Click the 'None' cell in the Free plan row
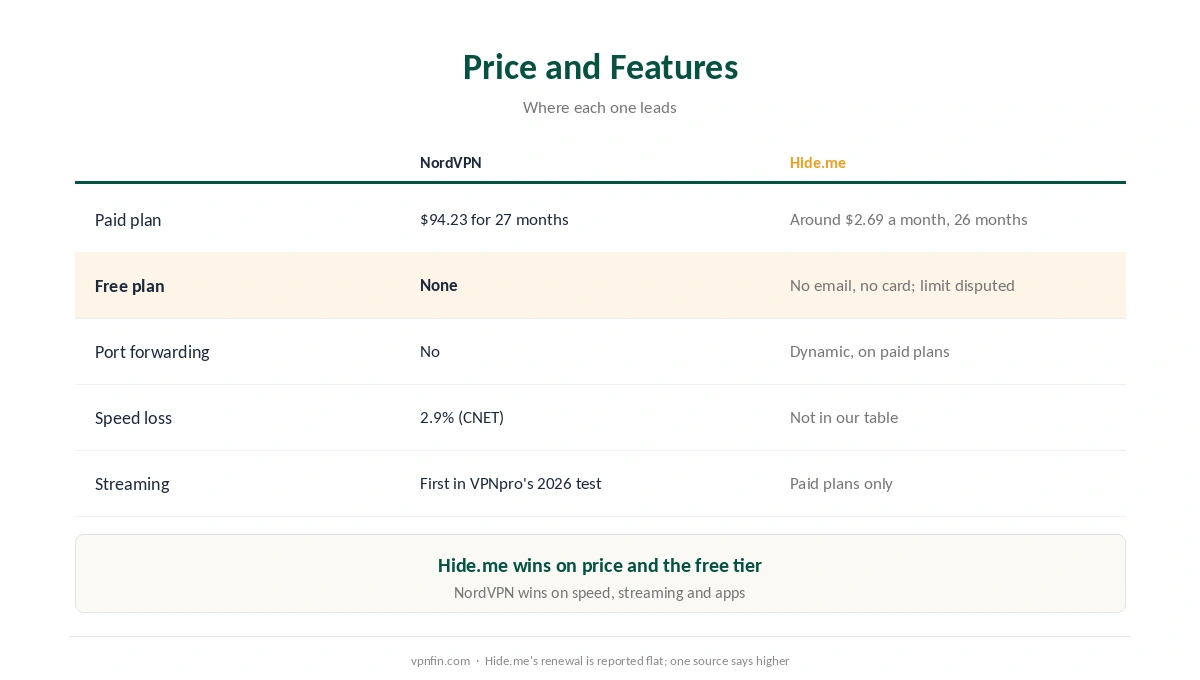The height and width of the screenshot is (680, 1200). (439, 285)
